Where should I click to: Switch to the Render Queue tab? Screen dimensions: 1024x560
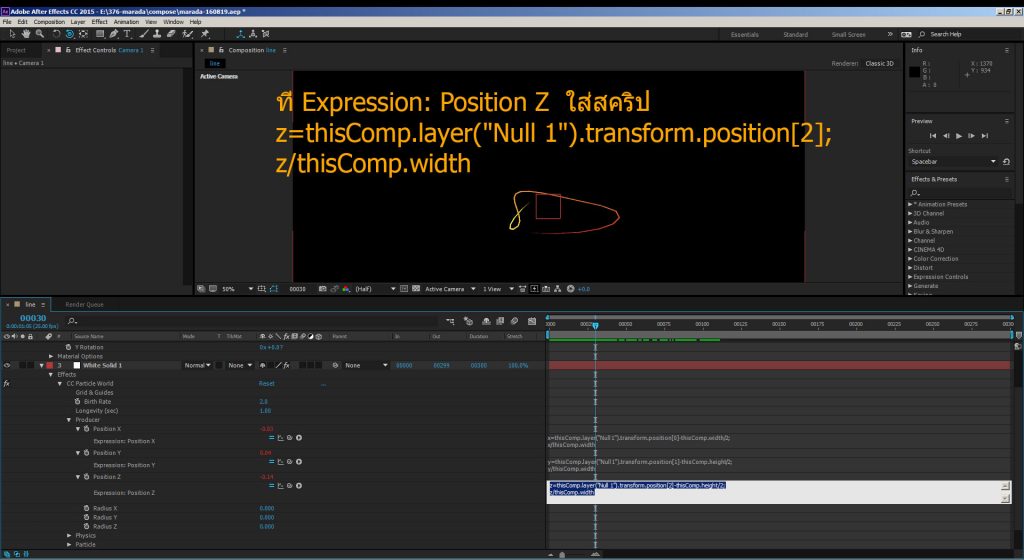click(84, 304)
